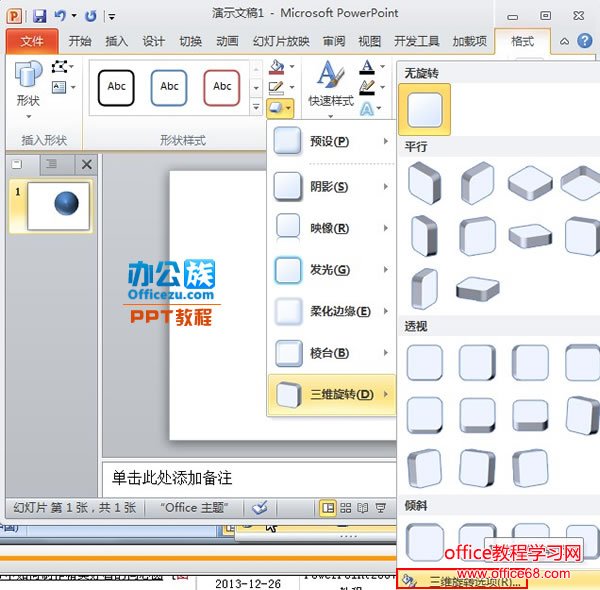Apply the blue outline Abc shape style
This screenshot has width=600, height=590.
169,88
